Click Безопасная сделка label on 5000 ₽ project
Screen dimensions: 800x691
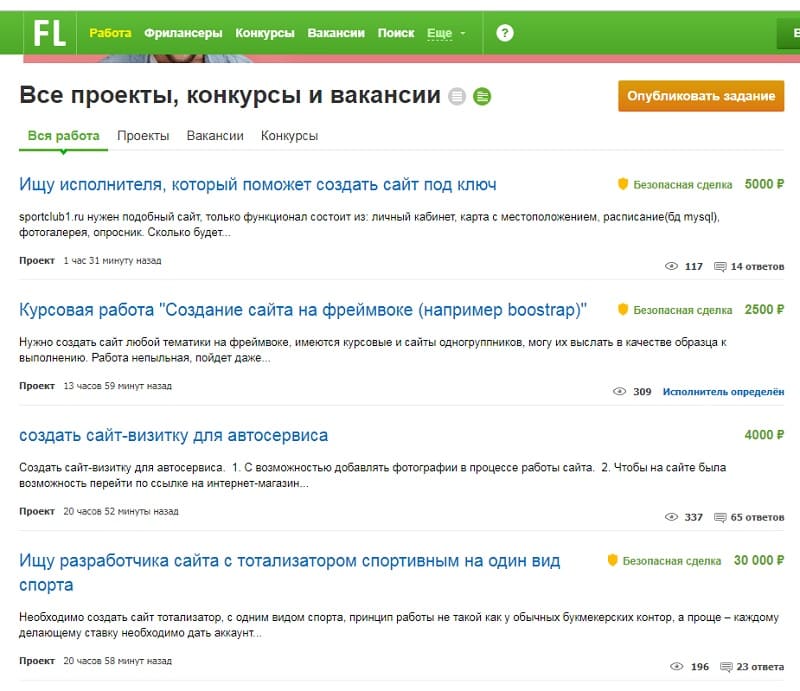click(683, 185)
